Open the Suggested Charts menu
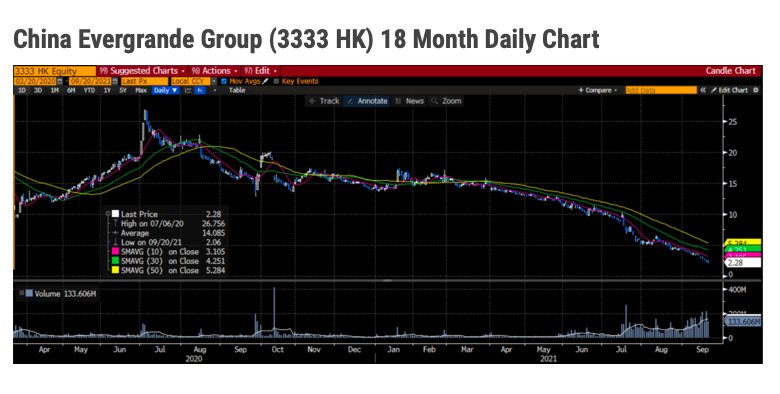The height and width of the screenshot is (394, 780). click(x=143, y=71)
